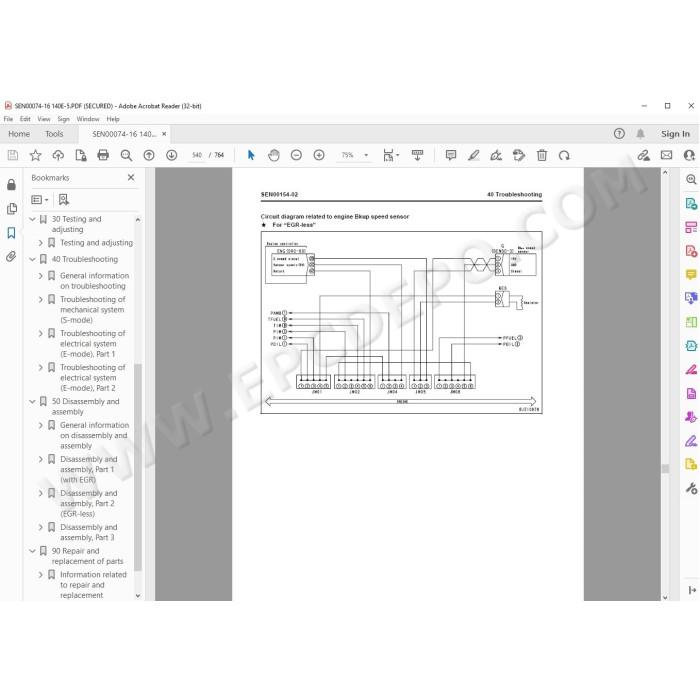Image resolution: width=700 pixels, height=700 pixels.
Task: Click the read mode keyboard icon
Action: point(417,155)
